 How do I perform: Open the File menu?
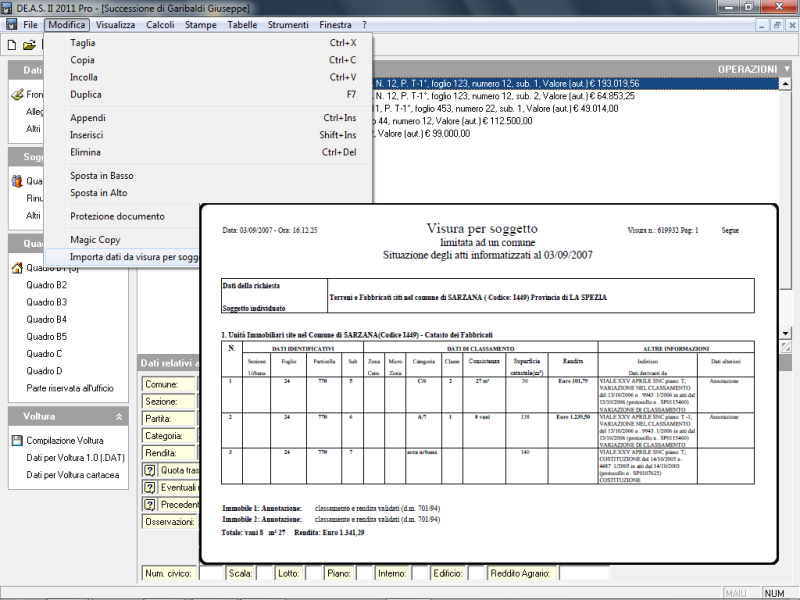pyautogui.click(x=30, y=24)
